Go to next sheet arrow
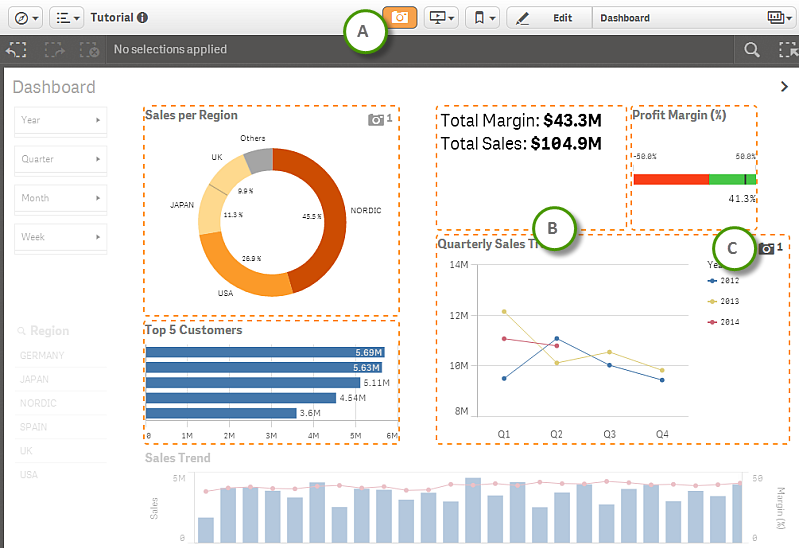The width and height of the screenshot is (799, 548). 784,87
